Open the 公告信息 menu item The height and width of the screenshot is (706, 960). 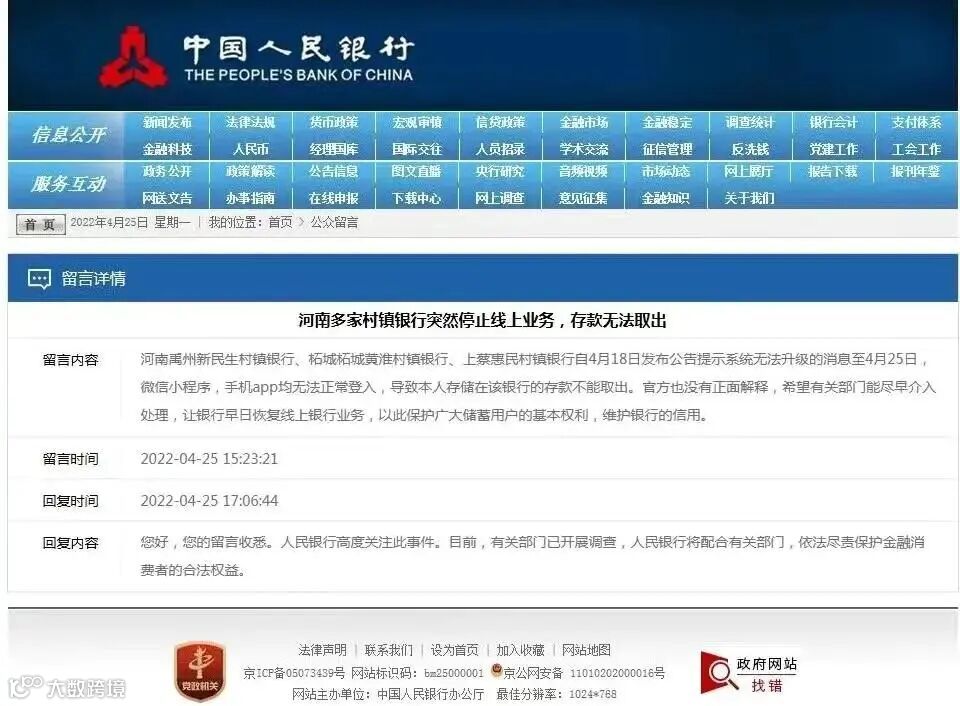pyautogui.click(x=334, y=171)
